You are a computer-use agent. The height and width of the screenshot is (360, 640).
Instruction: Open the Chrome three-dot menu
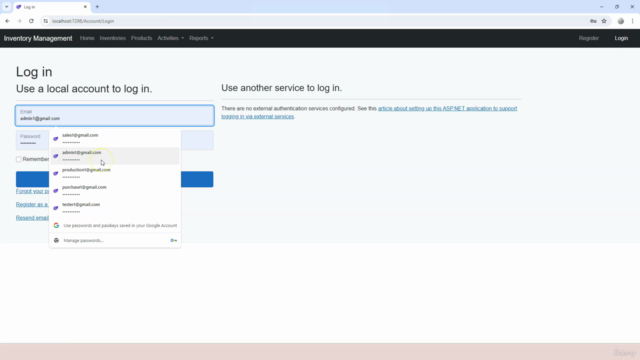632,21
